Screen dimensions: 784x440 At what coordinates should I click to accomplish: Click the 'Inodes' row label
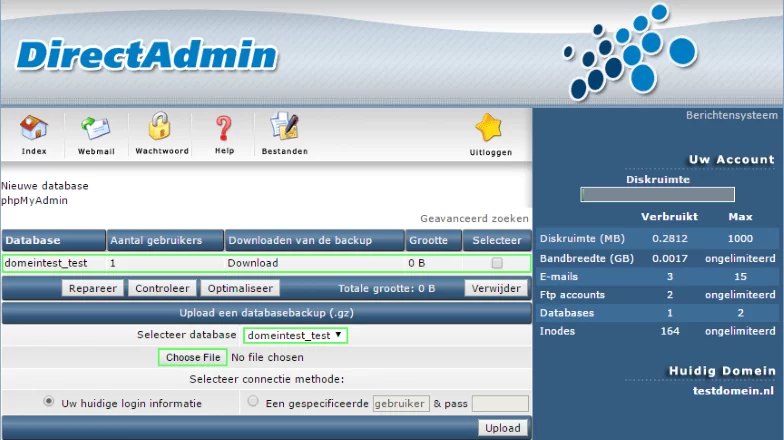[557, 331]
